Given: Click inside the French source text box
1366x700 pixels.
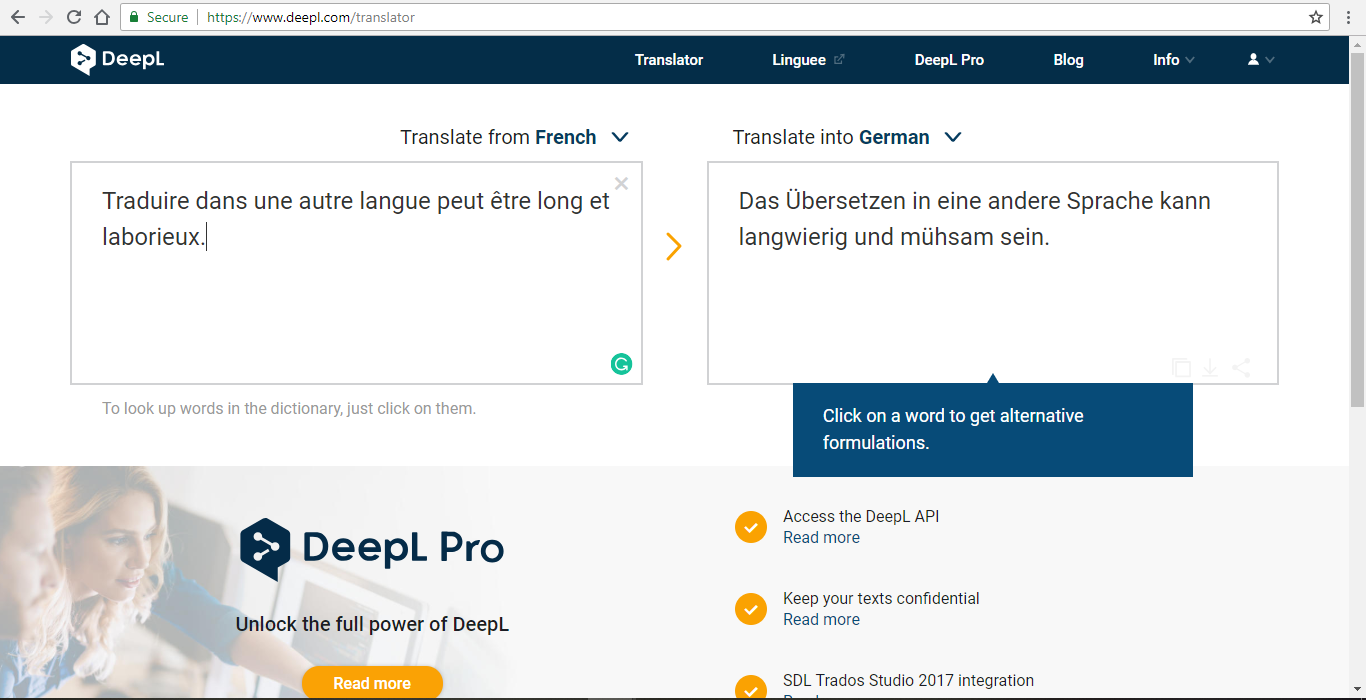Looking at the screenshot, I should pyautogui.click(x=356, y=273).
